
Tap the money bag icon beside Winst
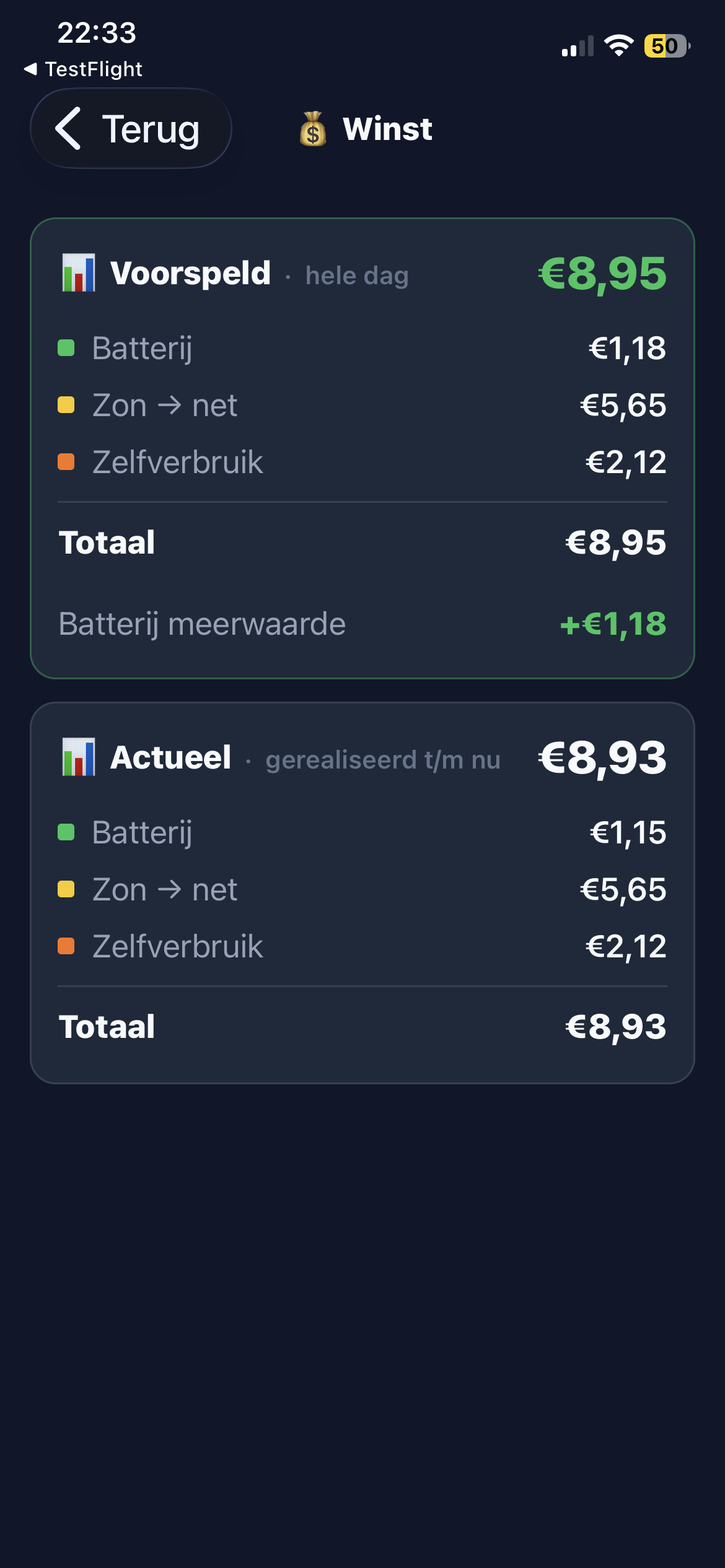click(313, 129)
